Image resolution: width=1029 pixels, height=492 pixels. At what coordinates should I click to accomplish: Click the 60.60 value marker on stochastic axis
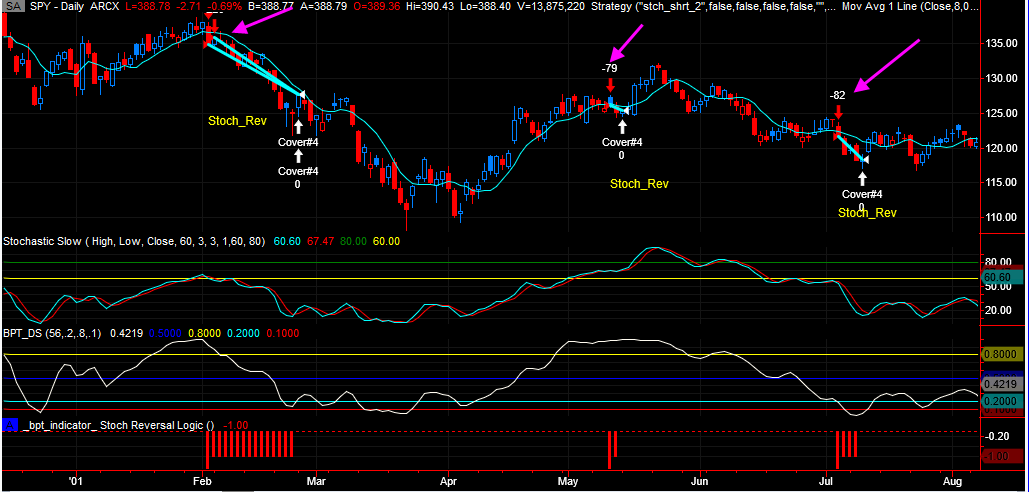pos(1000,277)
